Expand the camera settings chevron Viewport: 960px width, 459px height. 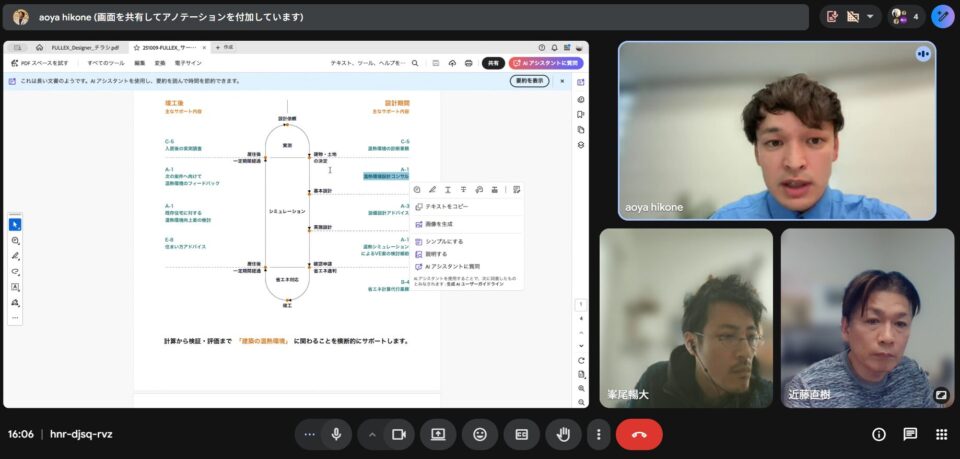(x=373, y=434)
